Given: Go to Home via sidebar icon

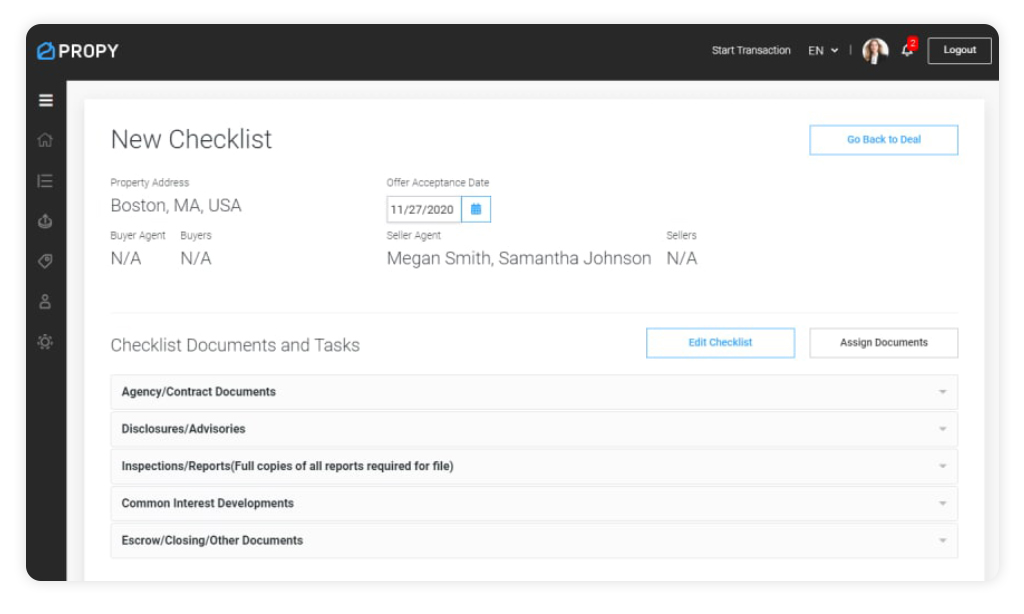Looking at the screenshot, I should (x=45, y=140).
